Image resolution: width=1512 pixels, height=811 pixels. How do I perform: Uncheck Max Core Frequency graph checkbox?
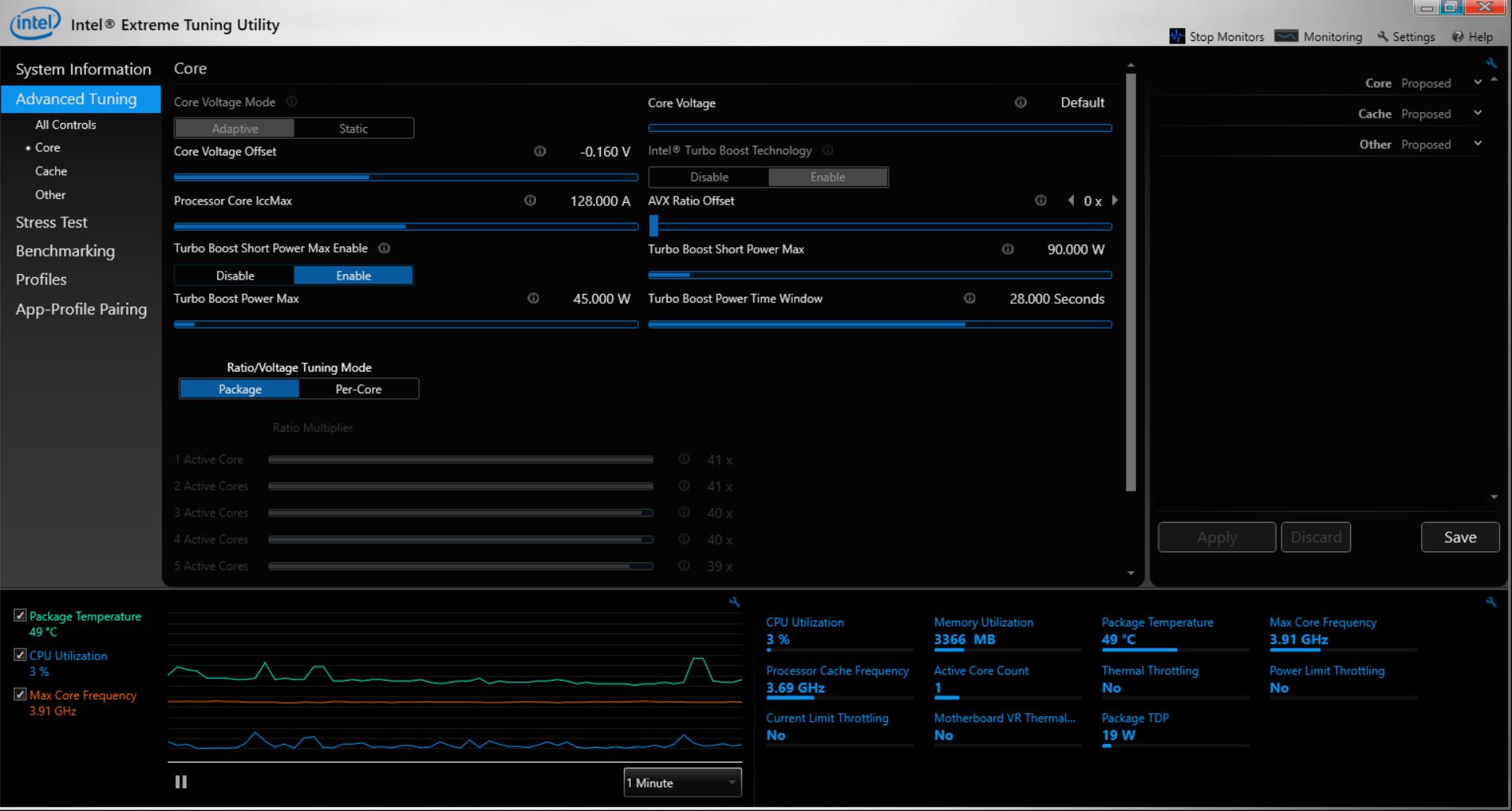coord(21,694)
